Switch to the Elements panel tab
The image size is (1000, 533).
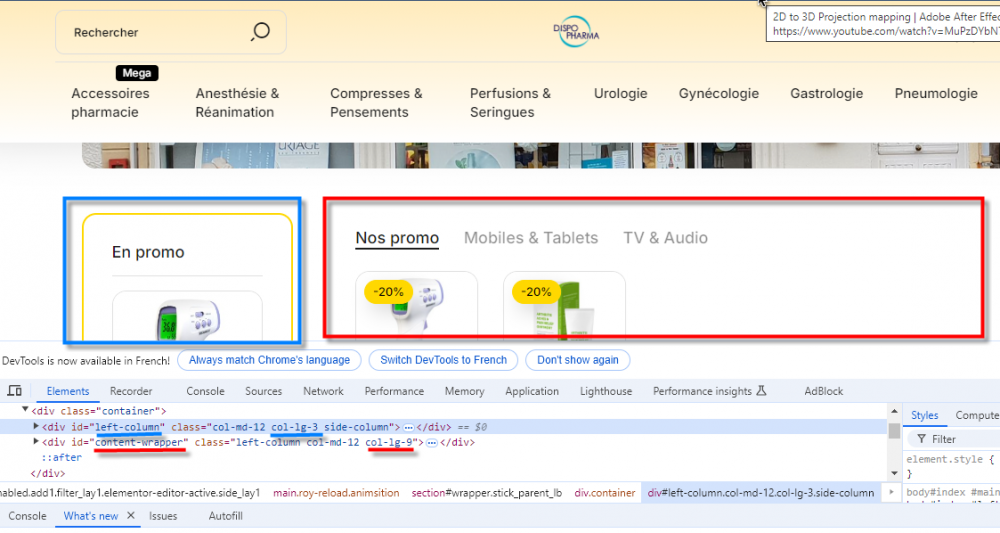pos(68,391)
